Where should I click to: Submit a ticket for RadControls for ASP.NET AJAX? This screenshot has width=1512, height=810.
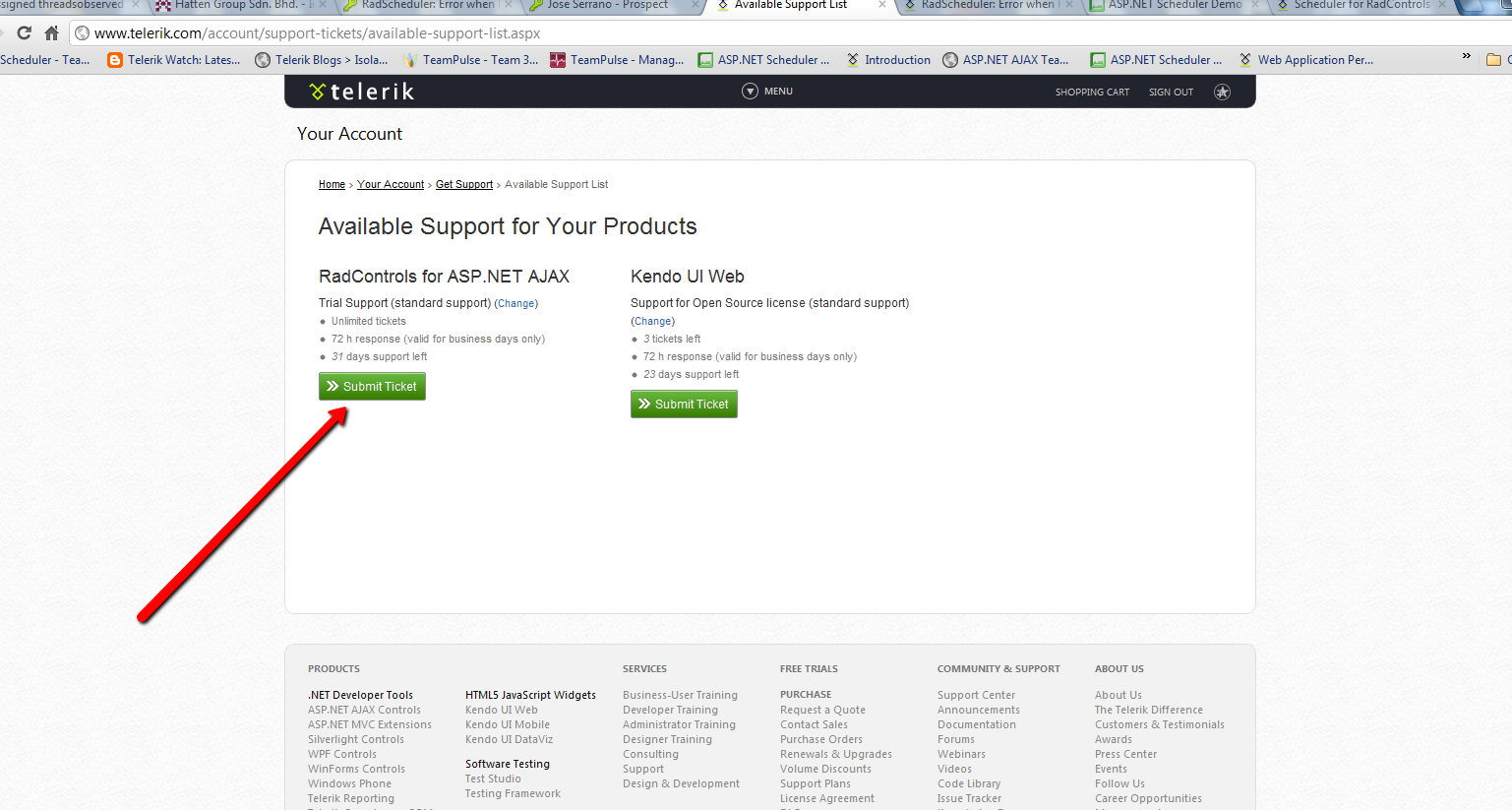pos(372,387)
